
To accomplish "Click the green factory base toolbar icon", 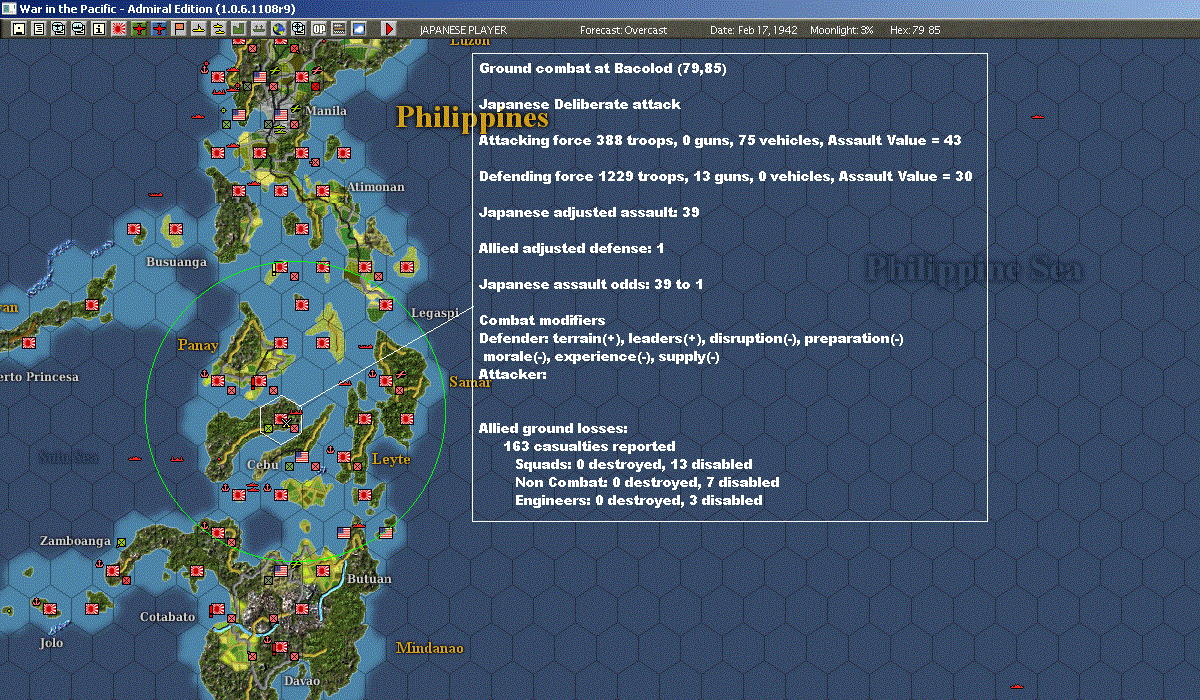I will coord(239,30).
